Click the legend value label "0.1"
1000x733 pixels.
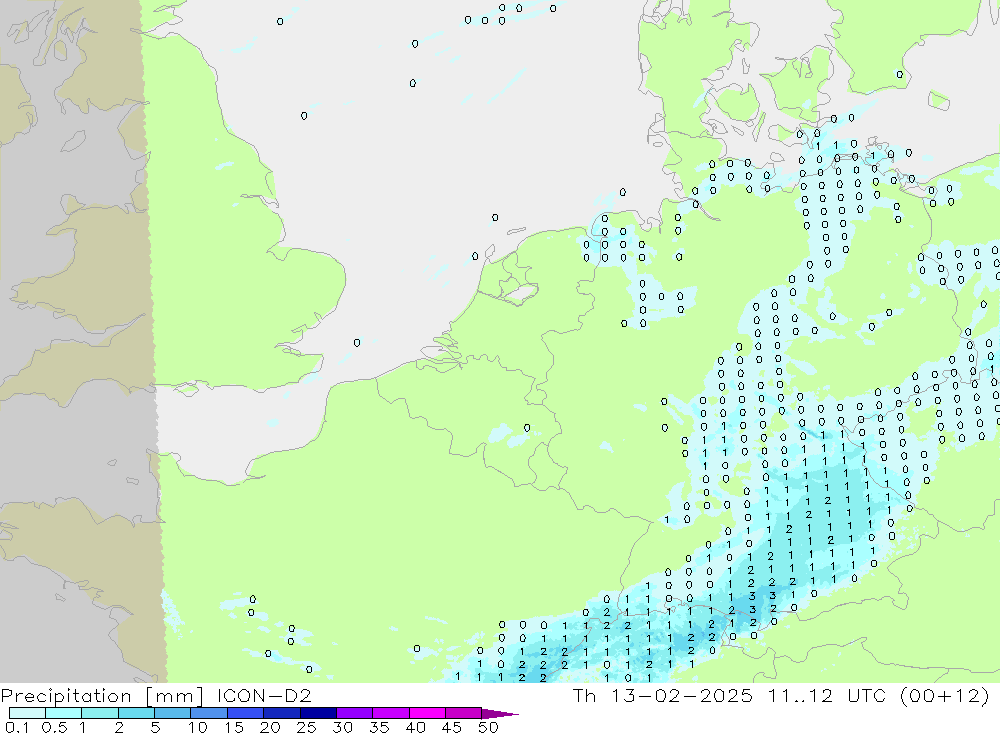point(17,727)
